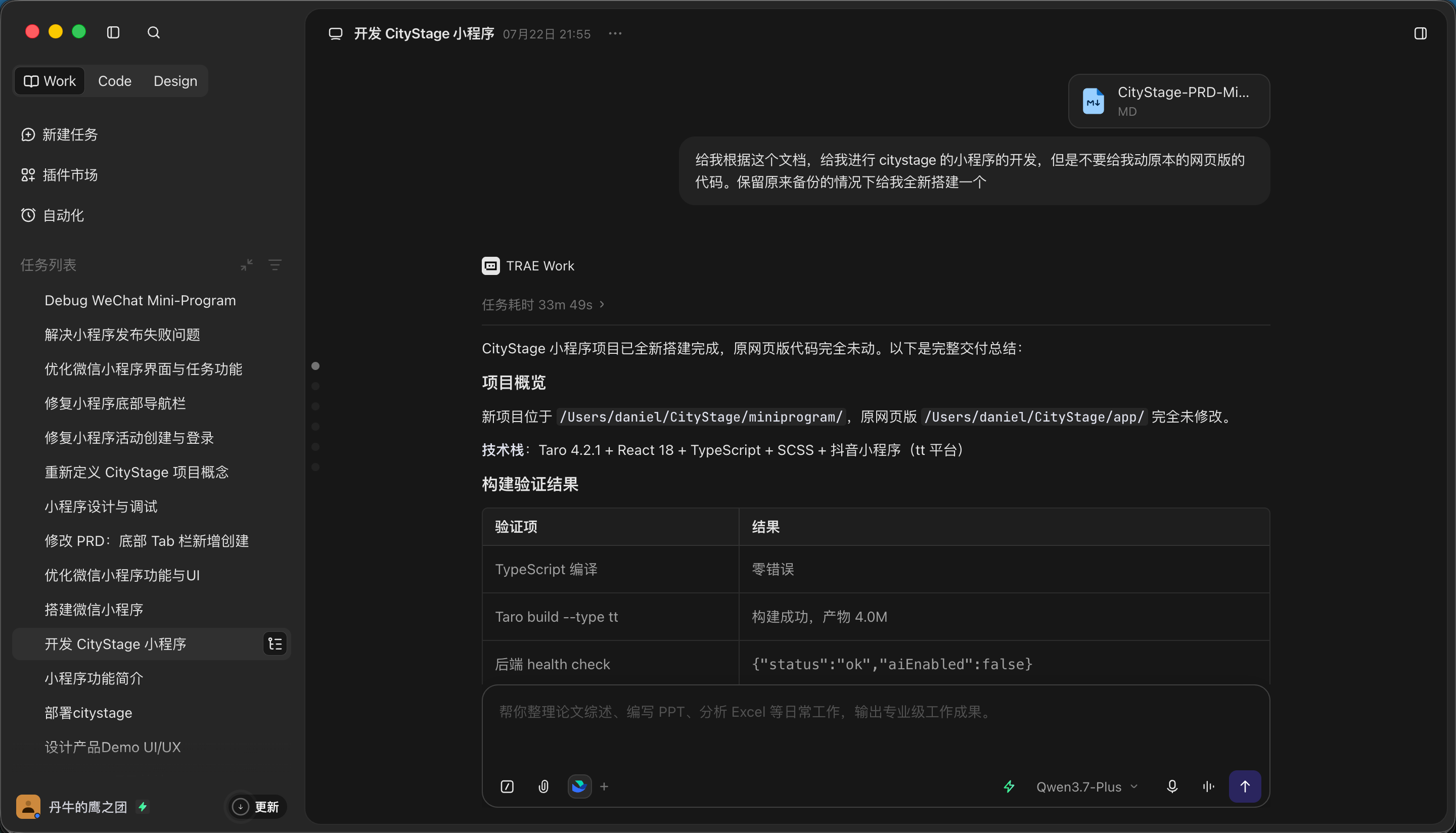
Task: Toggle the lightning mode icon near model
Action: pyautogui.click(x=1009, y=786)
